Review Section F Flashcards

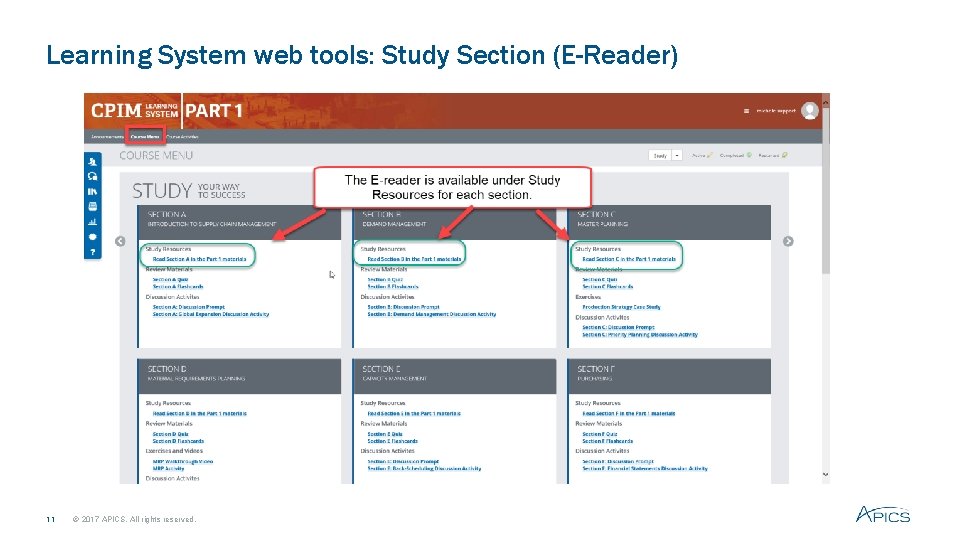click(x=607, y=441)
